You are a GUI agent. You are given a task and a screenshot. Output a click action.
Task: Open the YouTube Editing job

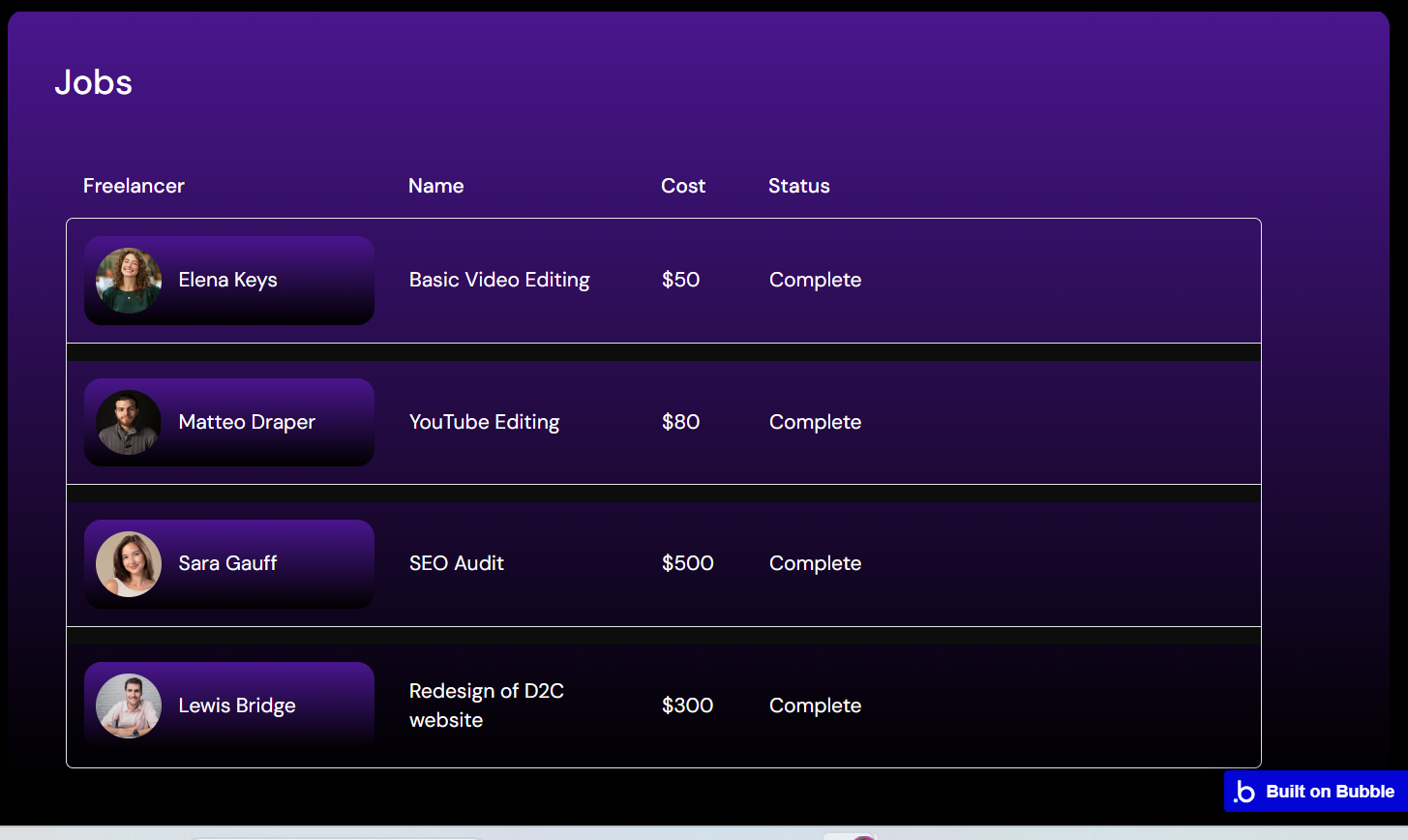click(x=484, y=422)
